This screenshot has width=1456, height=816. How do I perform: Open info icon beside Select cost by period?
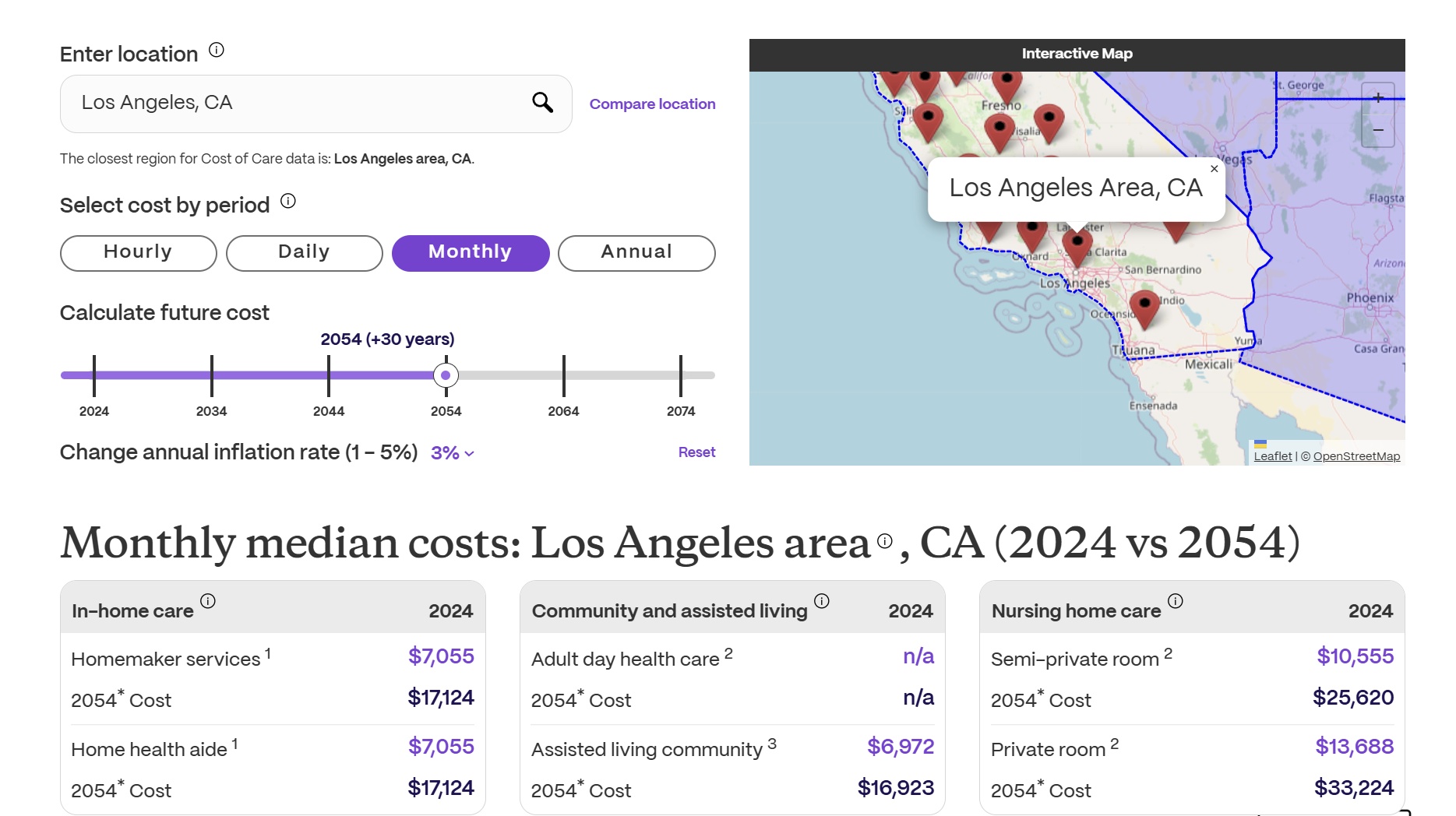coord(288,202)
